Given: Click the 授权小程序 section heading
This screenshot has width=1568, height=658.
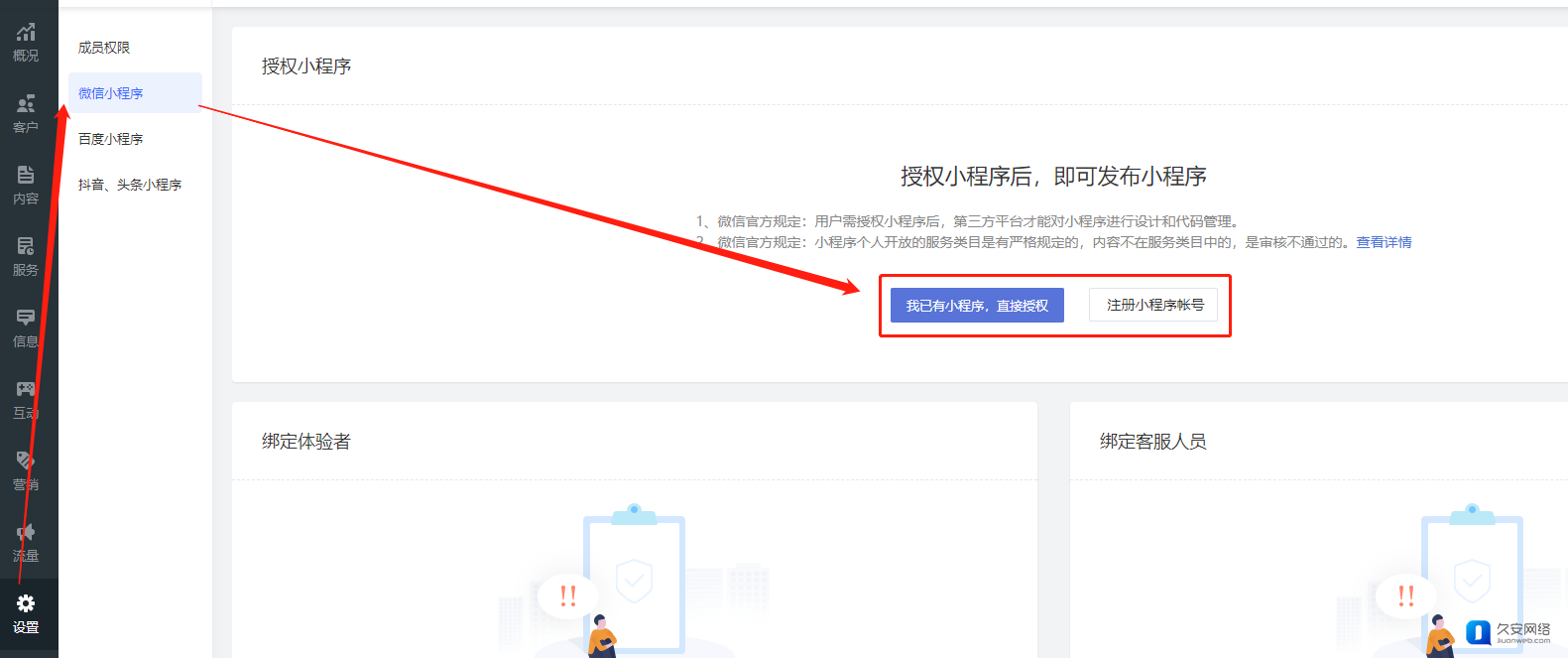Looking at the screenshot, I should (306, 66).
